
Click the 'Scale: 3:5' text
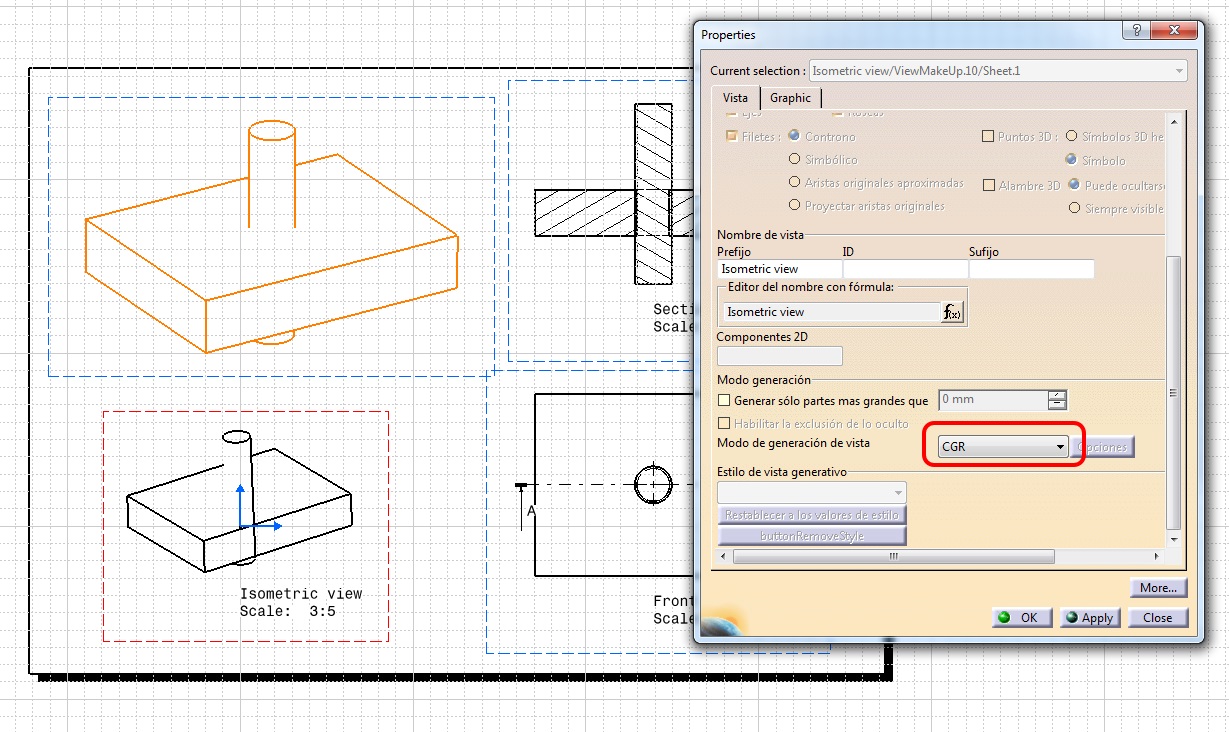(x=288, y=611)
